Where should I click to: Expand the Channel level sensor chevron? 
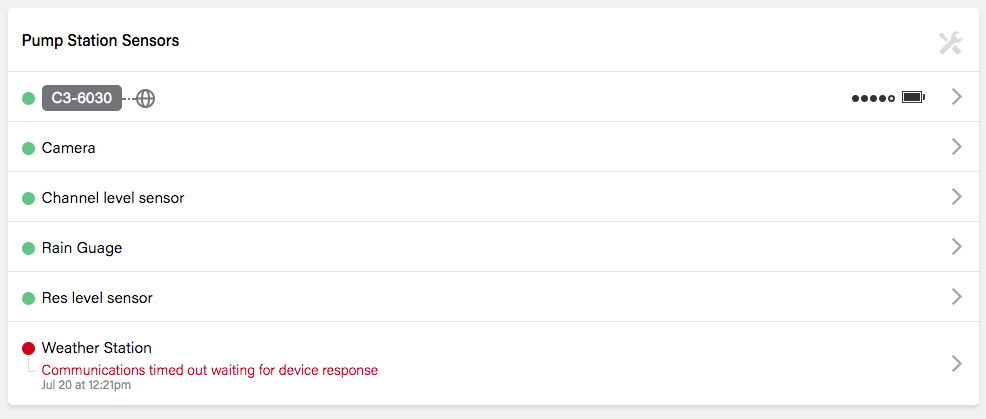click(956, 197)
